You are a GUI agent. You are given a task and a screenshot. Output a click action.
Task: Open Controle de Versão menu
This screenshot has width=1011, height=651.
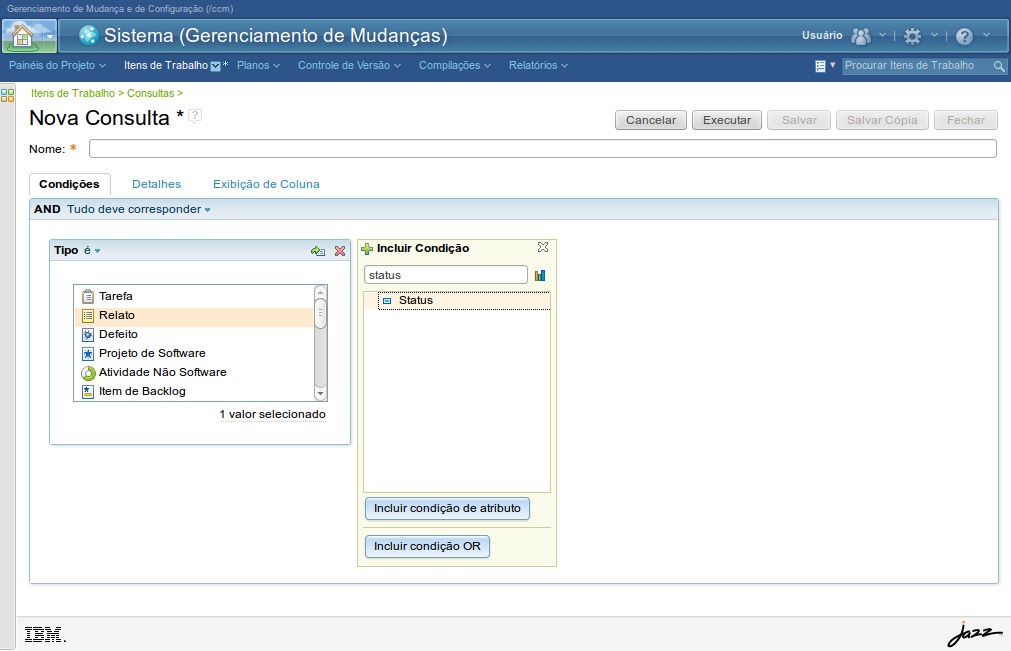point(349,65)
